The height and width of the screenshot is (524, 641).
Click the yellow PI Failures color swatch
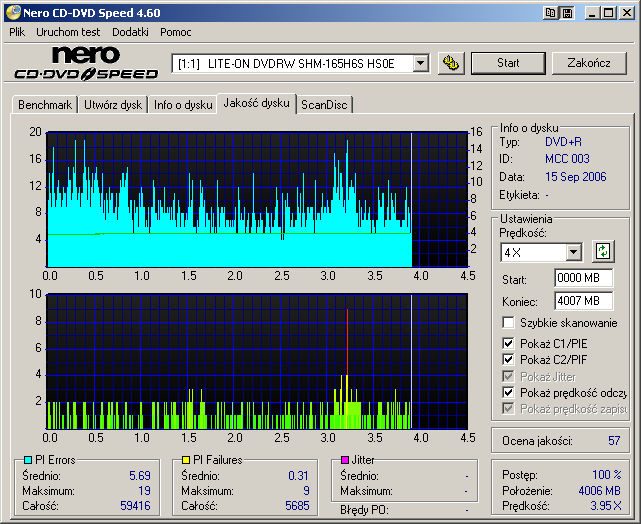(x=186, y=460)
